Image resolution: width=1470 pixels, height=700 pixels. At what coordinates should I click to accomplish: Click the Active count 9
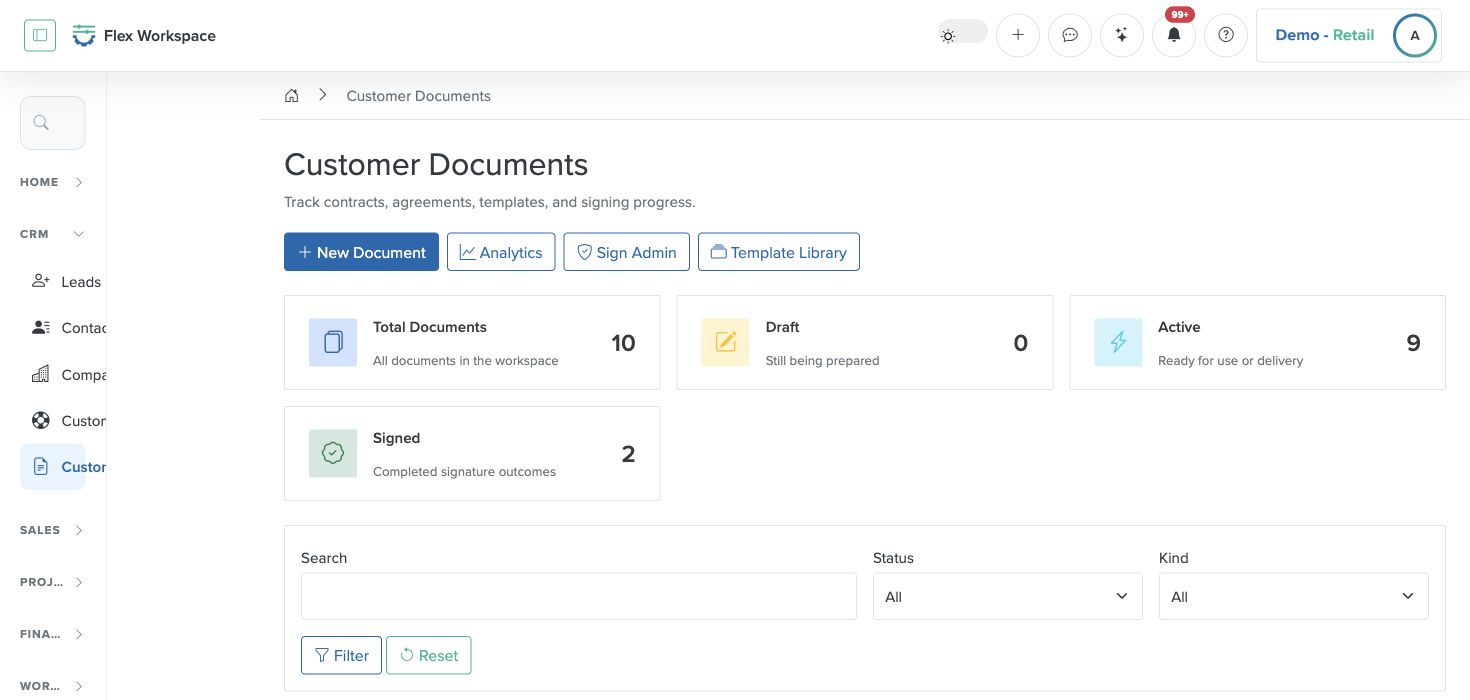click(1413, 343)
